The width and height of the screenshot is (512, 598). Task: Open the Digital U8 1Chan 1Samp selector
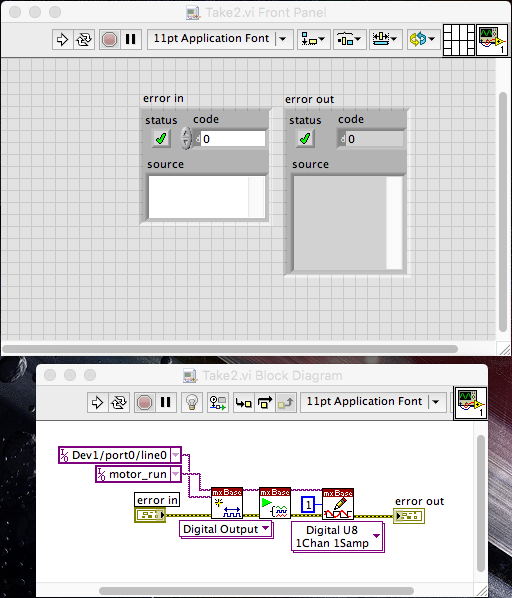pyautogui.click(x=338, y=537)
